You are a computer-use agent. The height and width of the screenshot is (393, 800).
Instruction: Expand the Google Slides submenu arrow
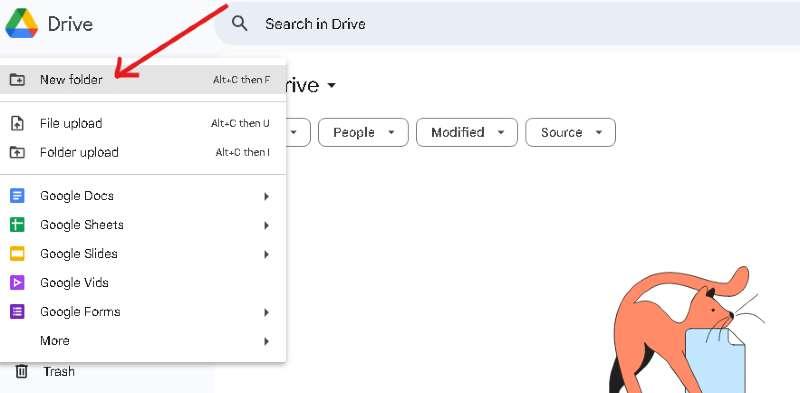pyautogui.click(x=266, y=254)
